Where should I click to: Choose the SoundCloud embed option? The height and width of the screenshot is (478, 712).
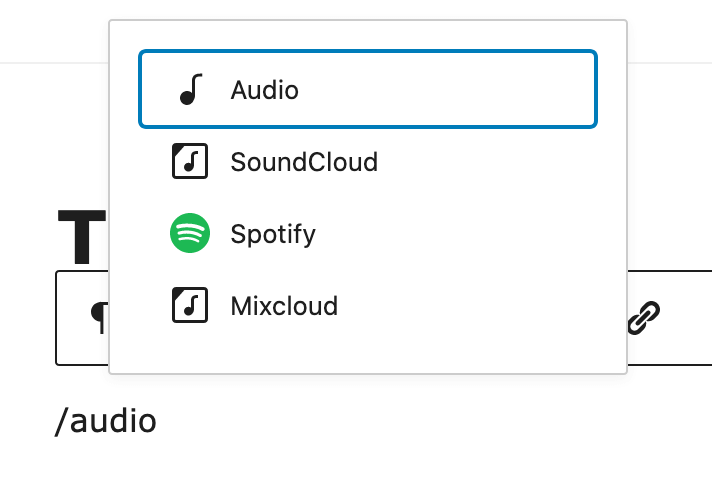point(368,161)
